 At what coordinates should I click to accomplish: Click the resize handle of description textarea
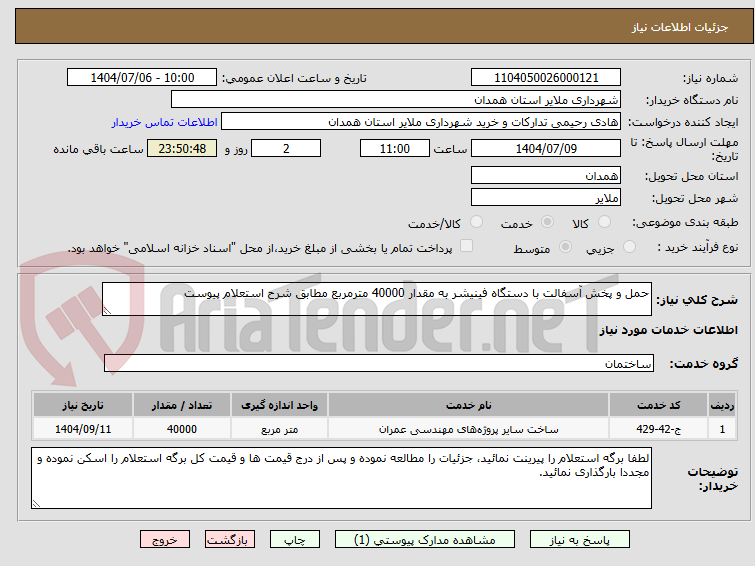107,311
